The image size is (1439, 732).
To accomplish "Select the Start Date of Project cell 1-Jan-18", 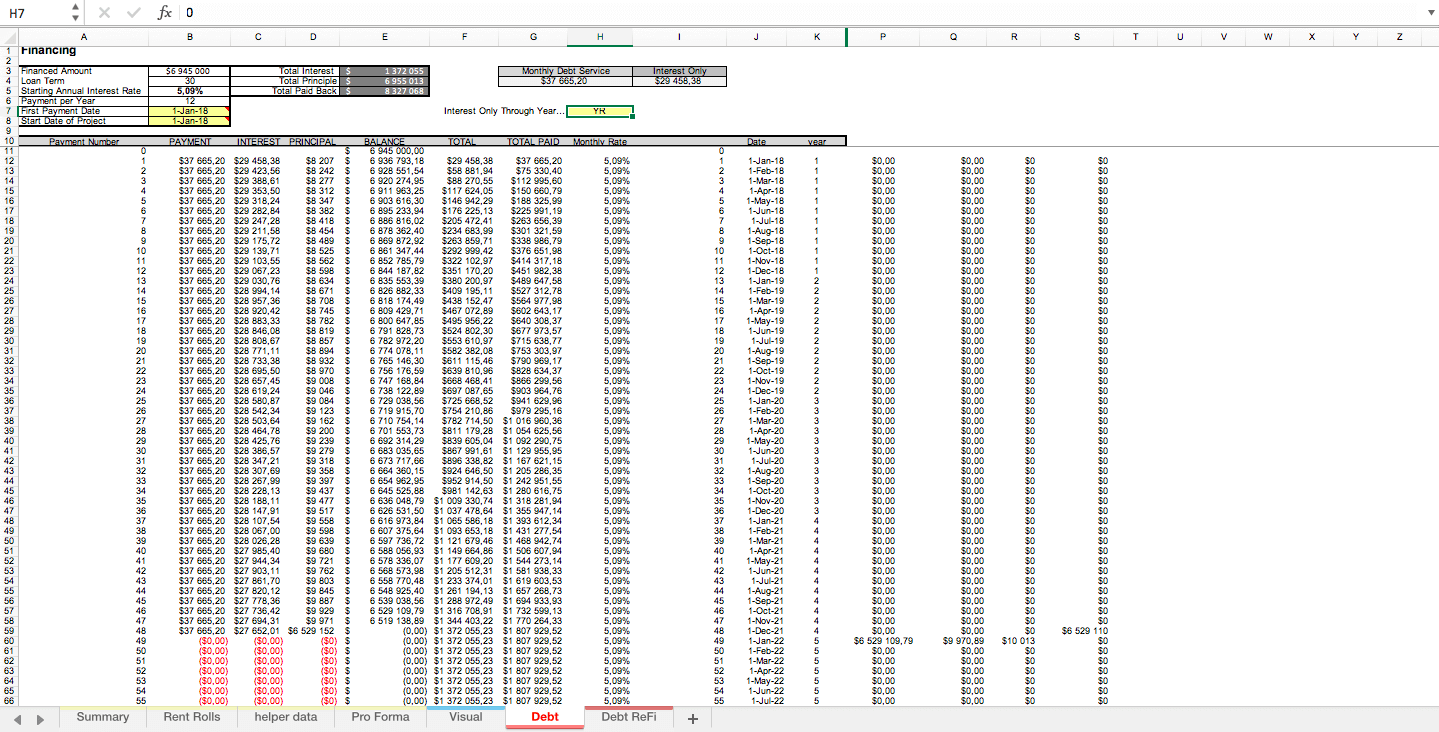I will [x=190, y=121].
